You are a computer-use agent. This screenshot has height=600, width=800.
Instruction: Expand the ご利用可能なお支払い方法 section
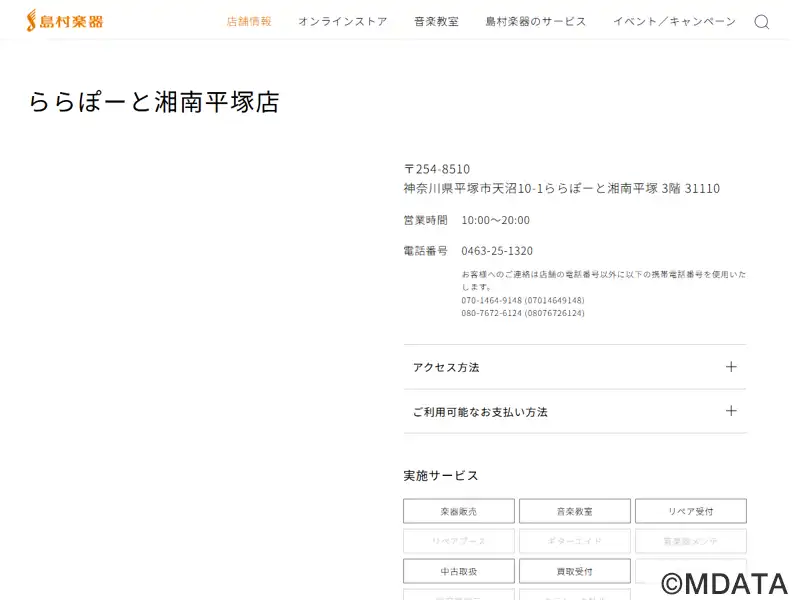[x=574, y=411]
